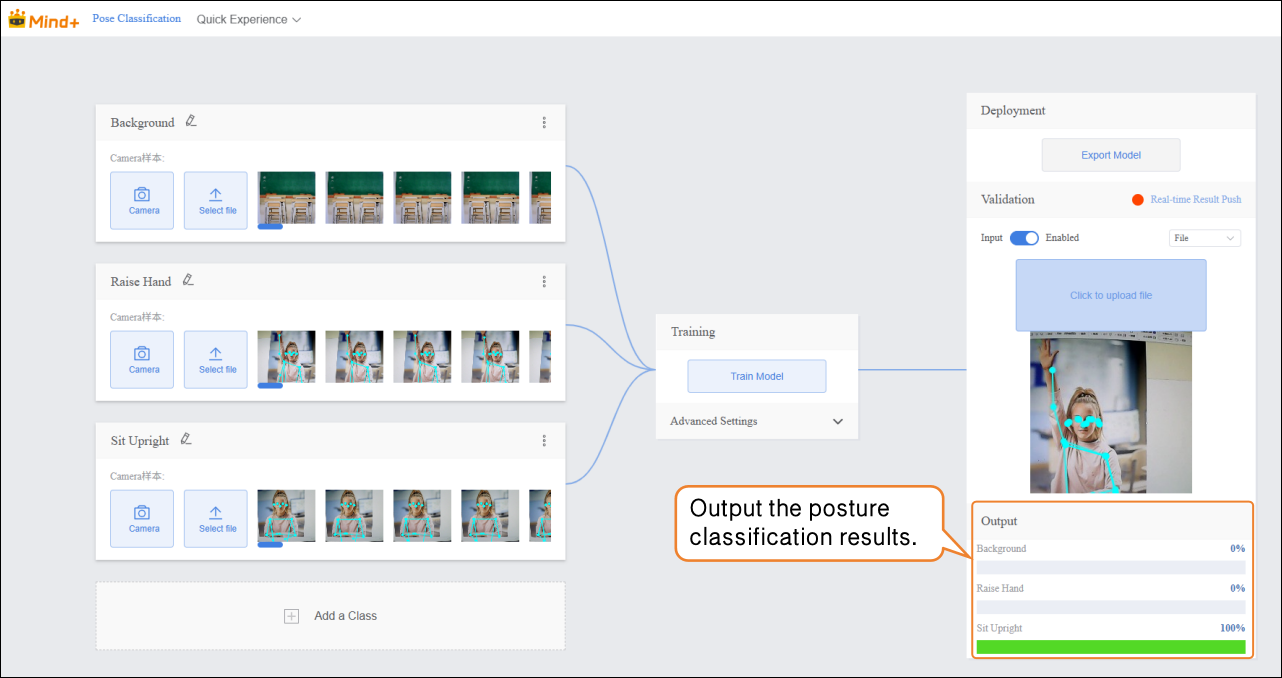Viewport: 1282px width, 678px height.
Task: Toggle the Input Enabled switch
Action: (1024, 238)
